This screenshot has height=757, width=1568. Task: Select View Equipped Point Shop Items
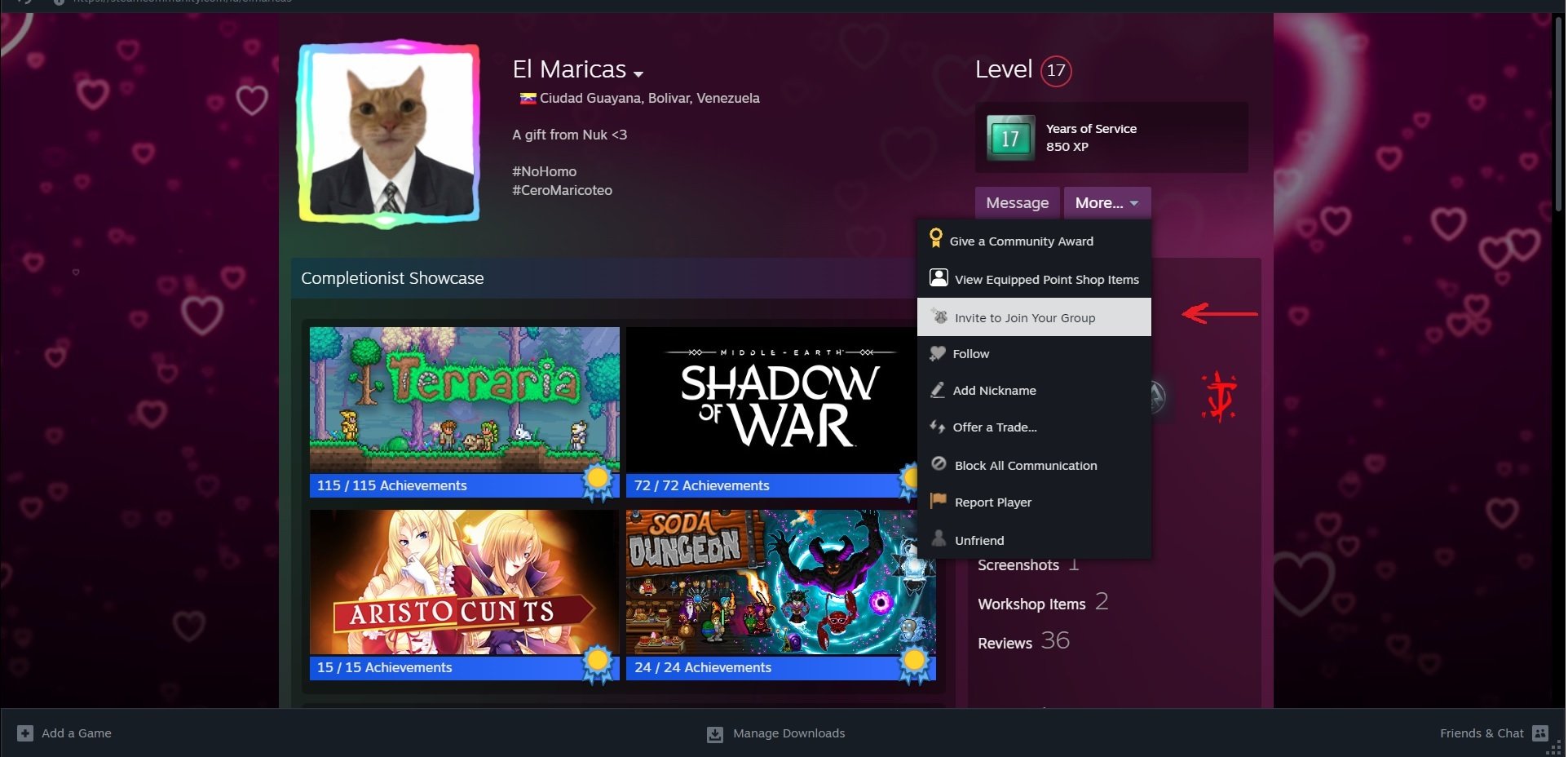(x=1047, y=279)
